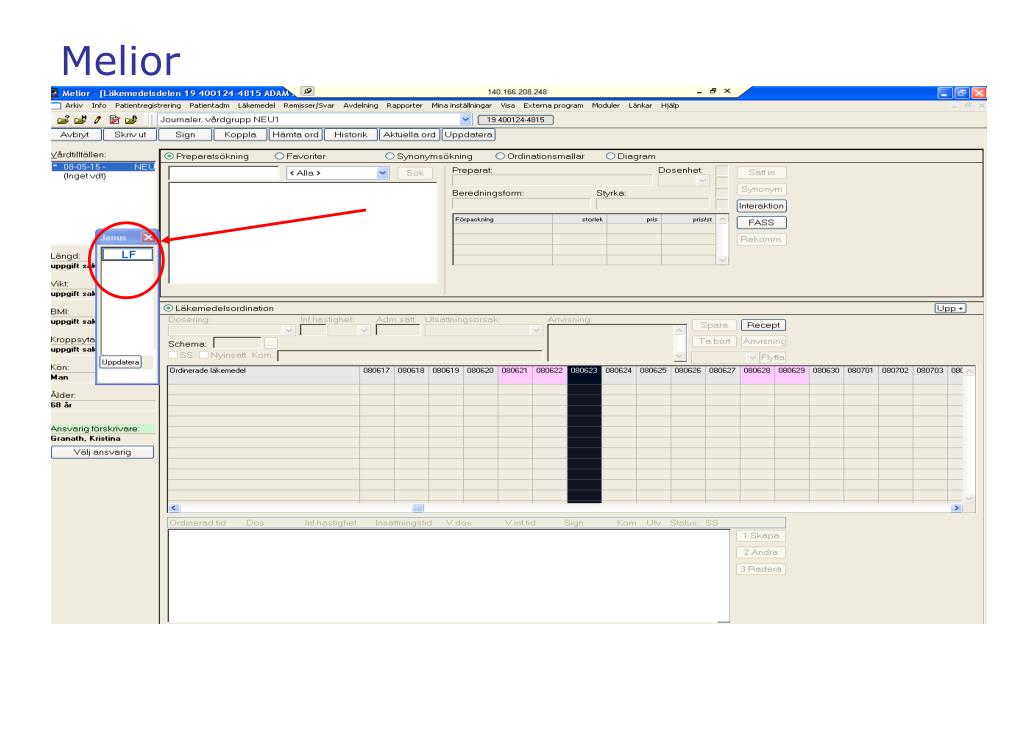This screenshot has height=739, width=1023.
Task: Click the Interaktion button
Action: (761, 205)
